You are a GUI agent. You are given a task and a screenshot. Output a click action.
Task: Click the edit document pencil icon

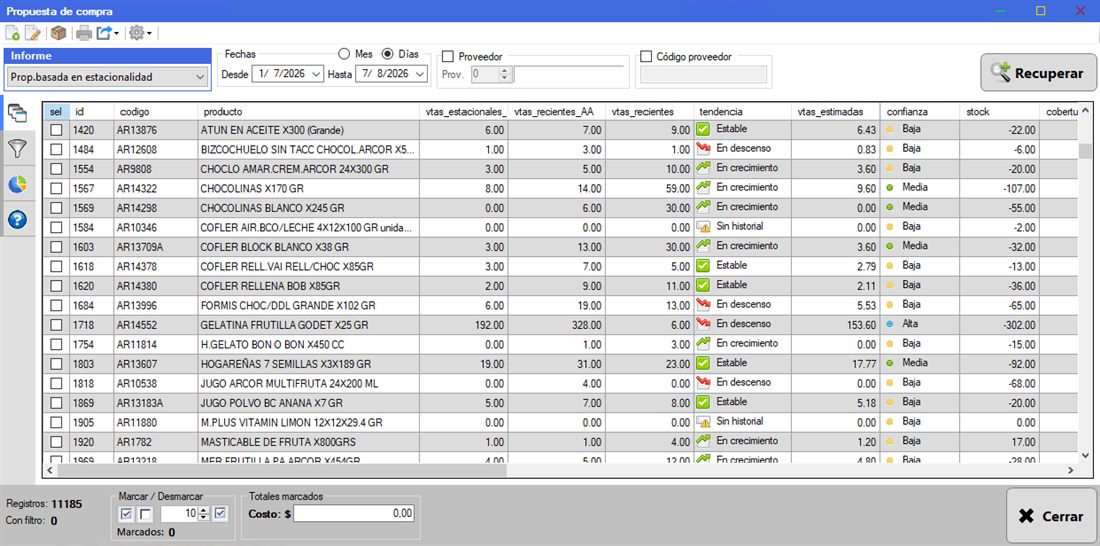coord(32,33)
